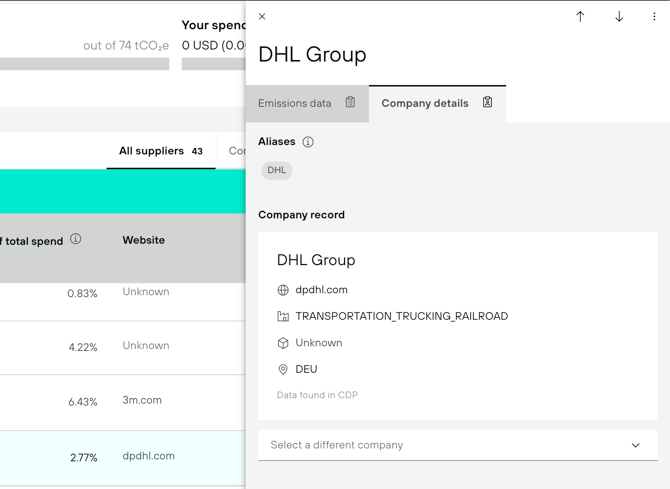Image resolution: width=670 pixels, height=489 pixels.
Task: Click the emissions progress bar under 74 tCO₂e
Action: click(84, 64)
